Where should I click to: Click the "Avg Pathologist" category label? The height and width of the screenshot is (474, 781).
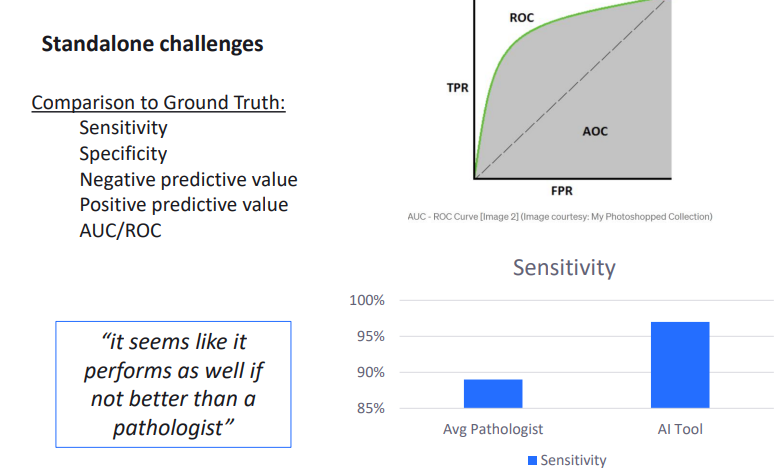pos(493,429)
